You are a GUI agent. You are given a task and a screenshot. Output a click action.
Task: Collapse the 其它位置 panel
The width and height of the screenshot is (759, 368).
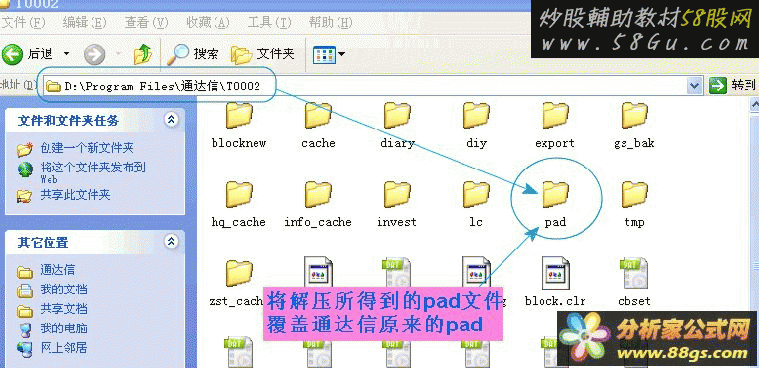click(x=171, y=242)
